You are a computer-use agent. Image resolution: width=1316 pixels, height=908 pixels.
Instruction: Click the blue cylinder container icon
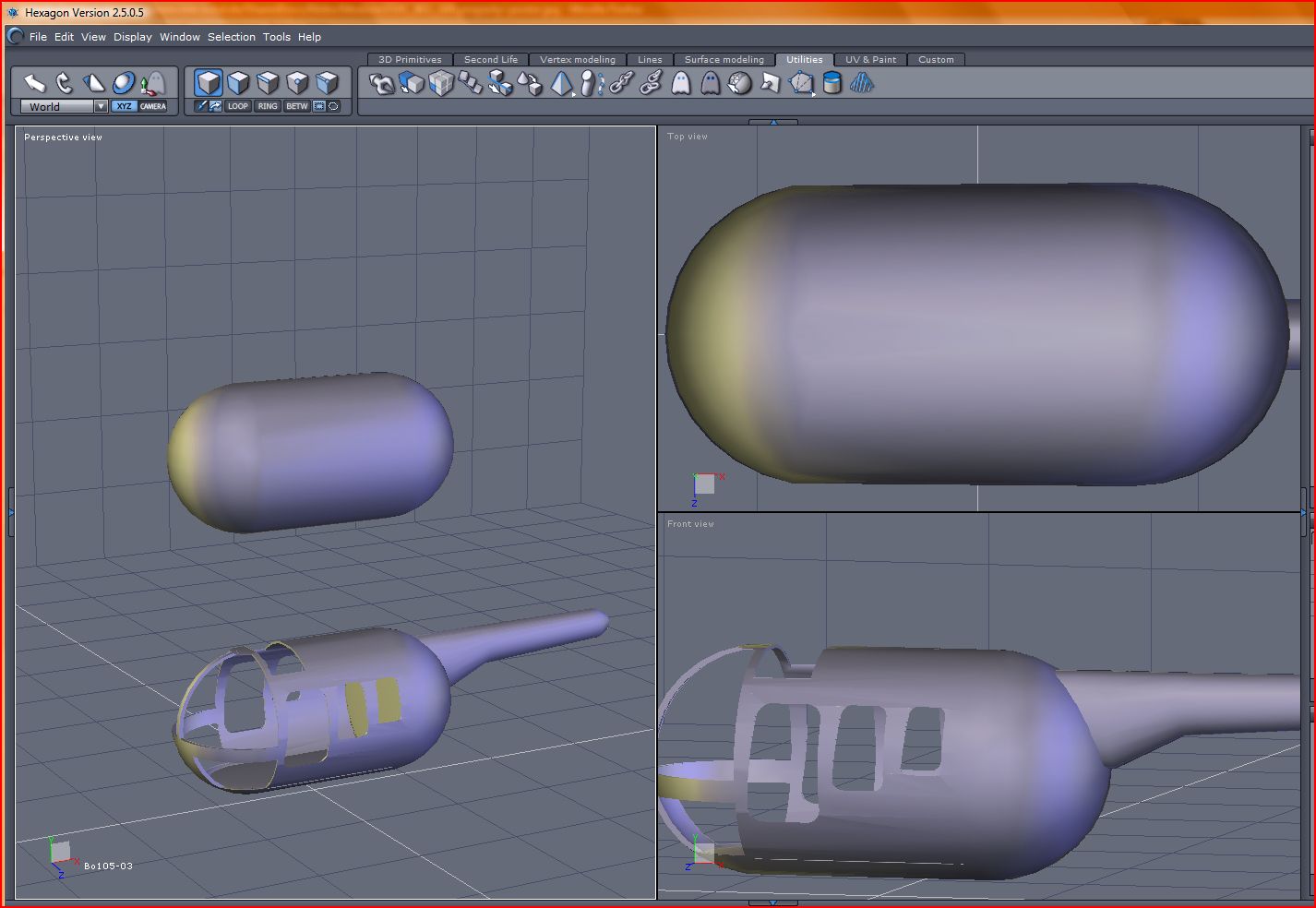831,84
